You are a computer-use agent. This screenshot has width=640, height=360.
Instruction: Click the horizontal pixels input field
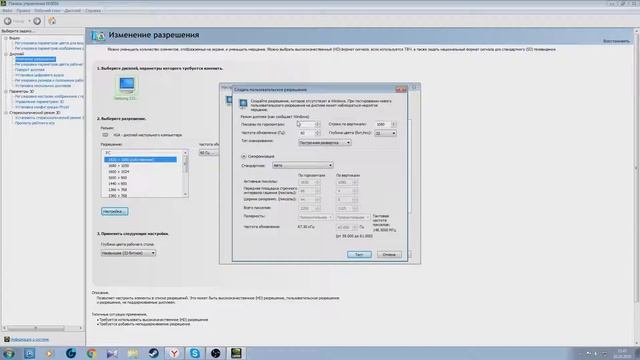[x=306, y=124]
